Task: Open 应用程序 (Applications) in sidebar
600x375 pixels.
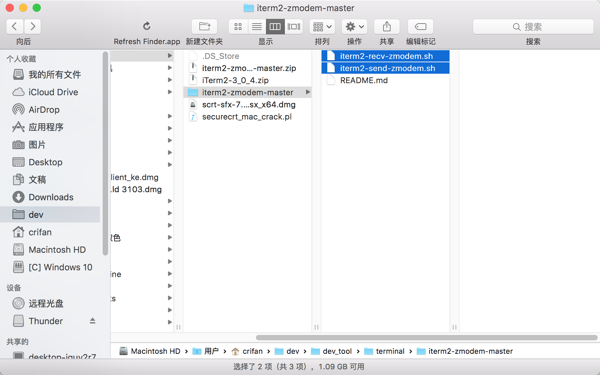Action: click(51, 127)
